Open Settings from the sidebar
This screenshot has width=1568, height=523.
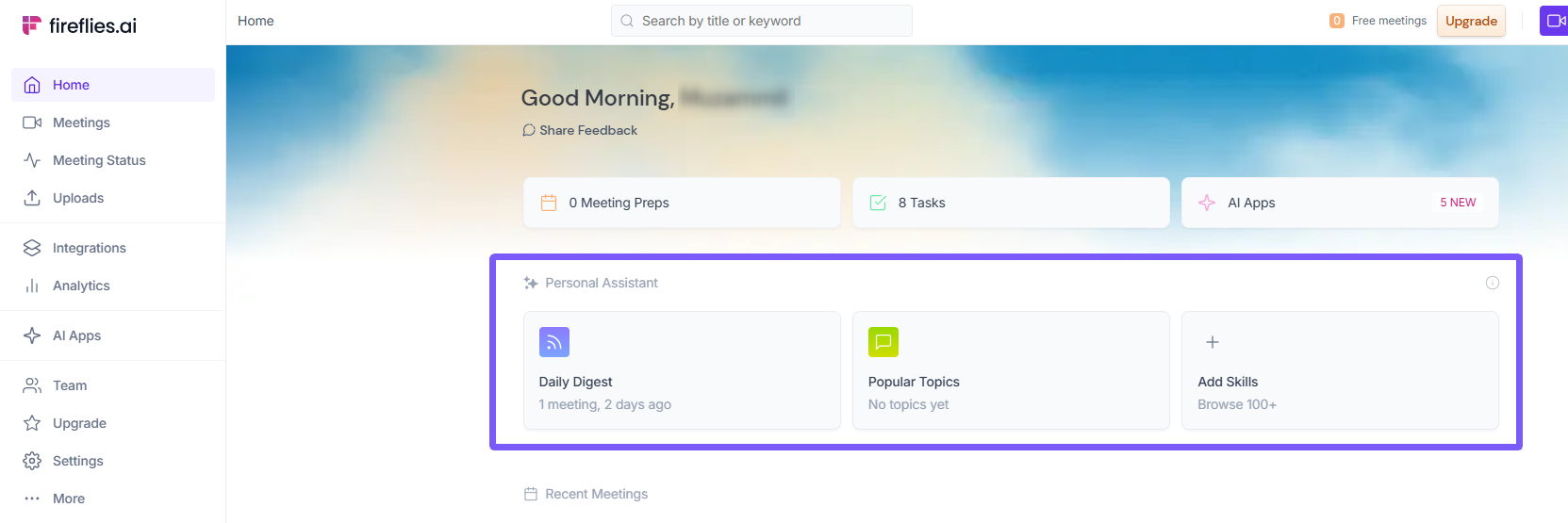(77, 461)
